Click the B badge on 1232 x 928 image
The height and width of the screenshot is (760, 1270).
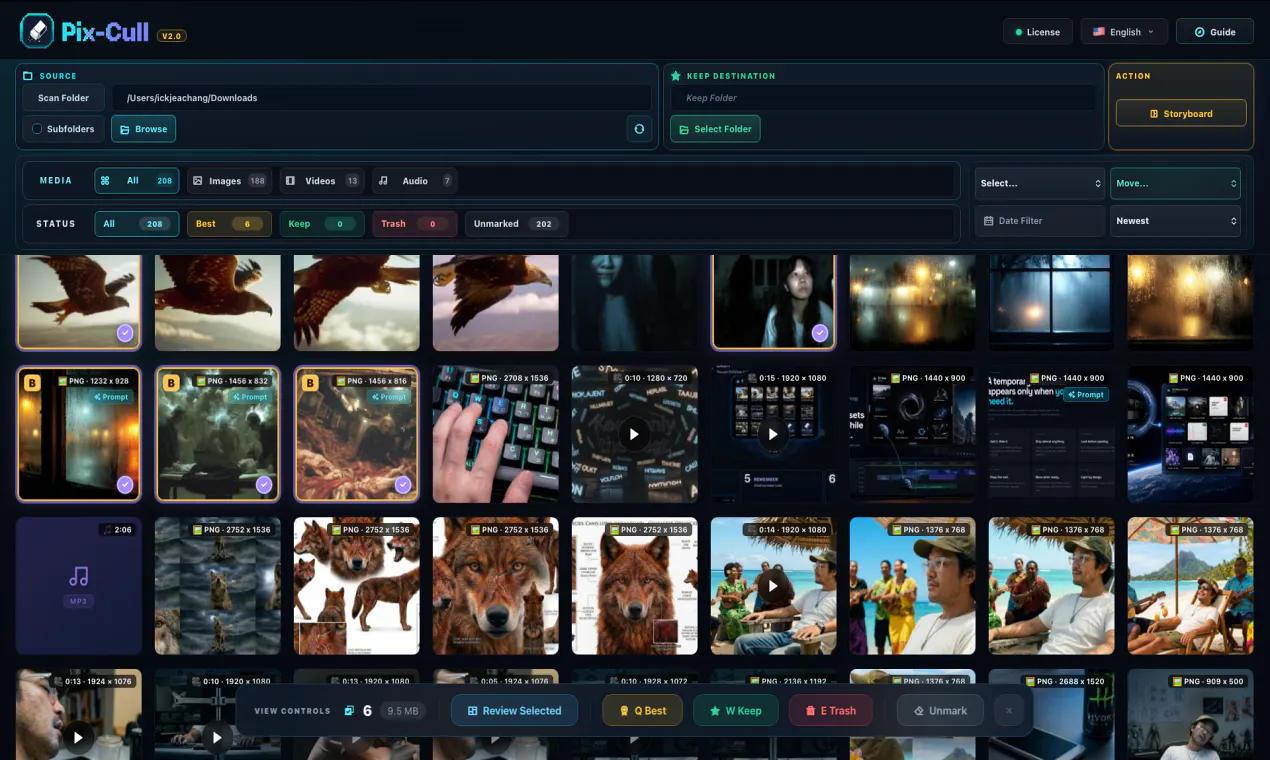click(x=32, y=382)
